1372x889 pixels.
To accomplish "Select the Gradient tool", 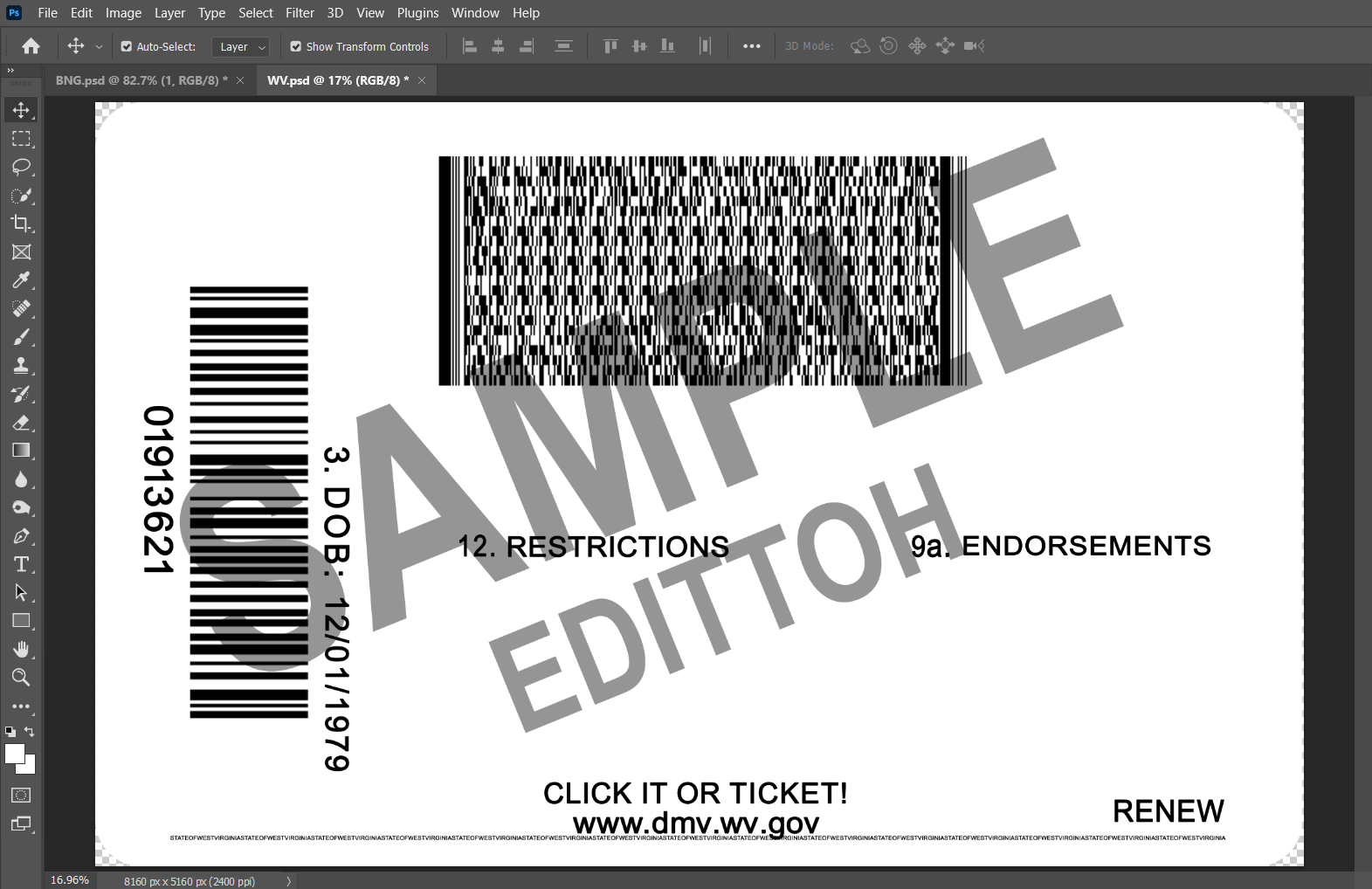I will pyautogui.click(x=21, y=451).
